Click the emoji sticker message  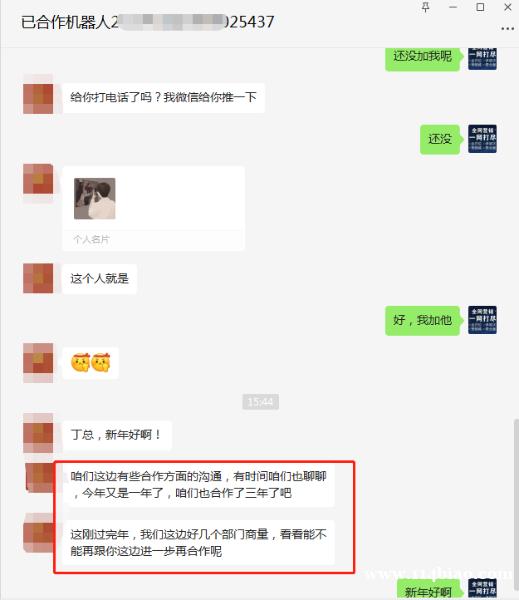point(90,363)
